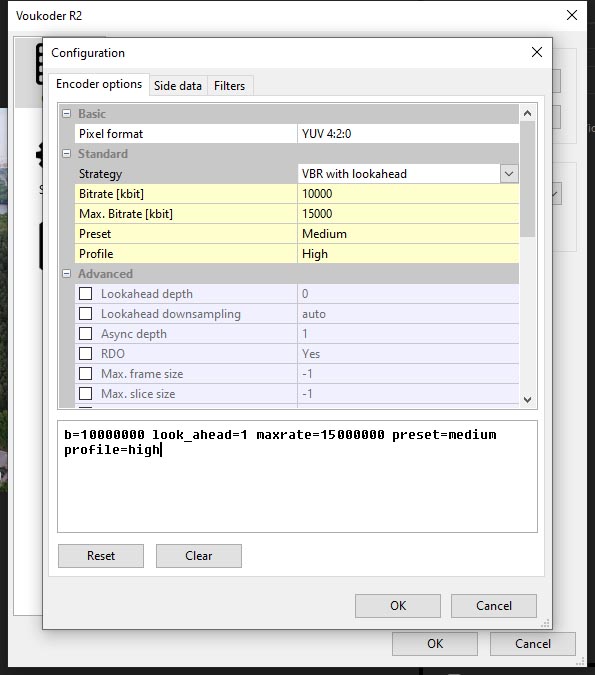Click Cancel in the Voukoder R2 window
This screenshot has height=675, width=595.
click(533, 644)
